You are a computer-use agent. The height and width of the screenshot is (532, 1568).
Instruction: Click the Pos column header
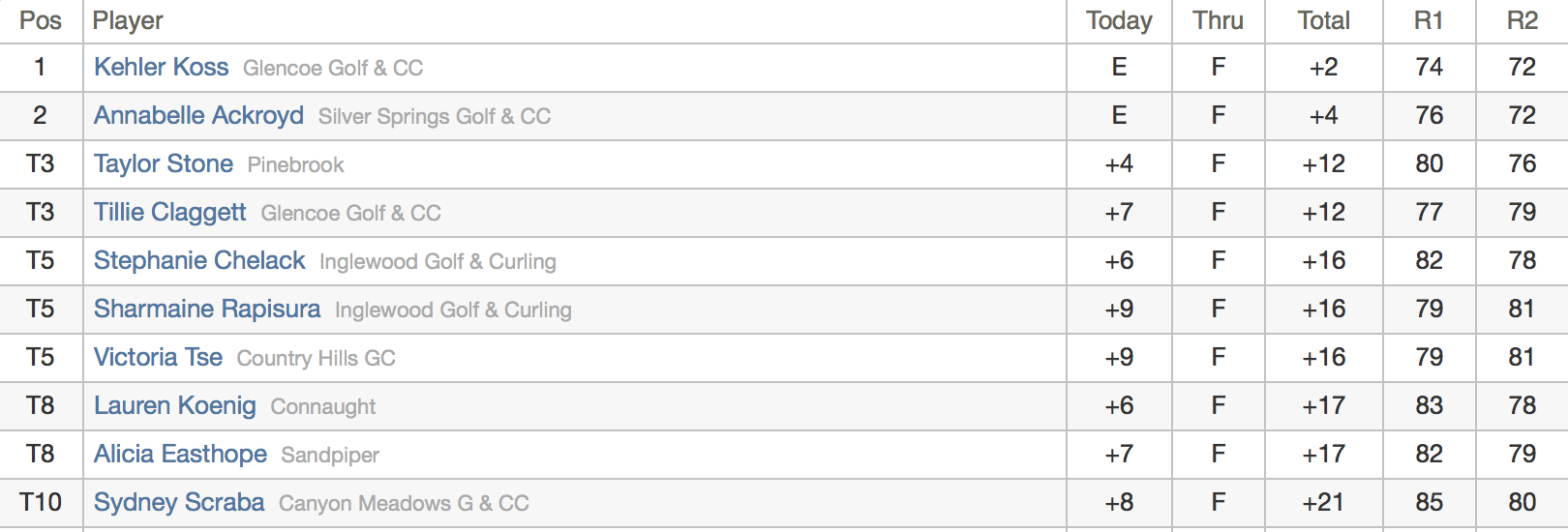[40, 20]
